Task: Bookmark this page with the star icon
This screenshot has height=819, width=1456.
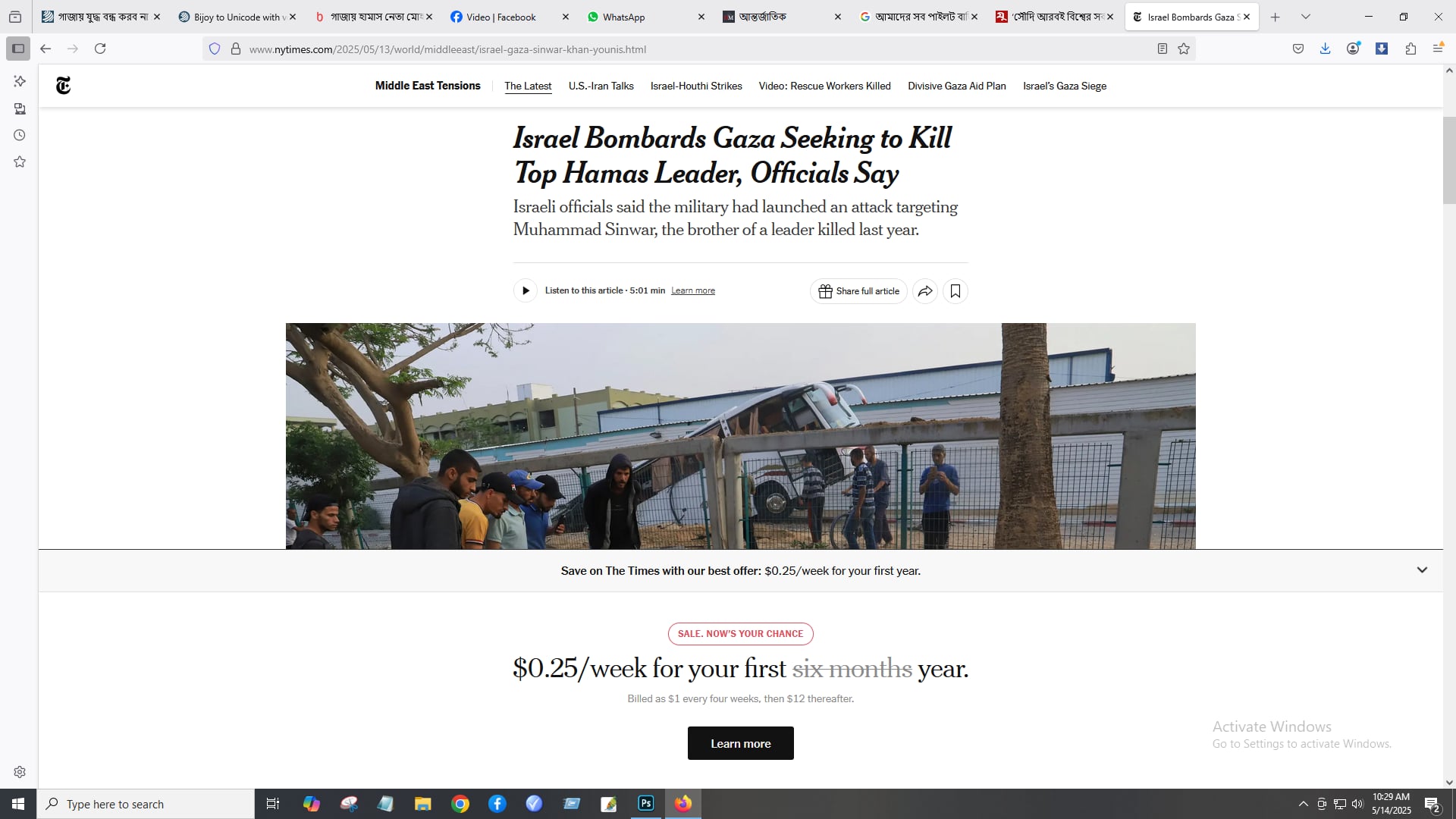Action: (x=1184, y=49)
